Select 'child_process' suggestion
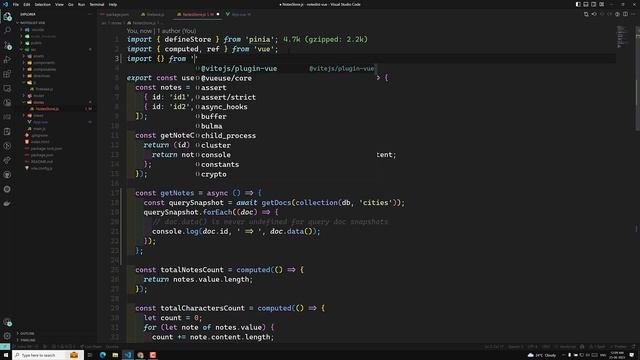The width and height of the screenshot is (640, 360). (285, 136)
